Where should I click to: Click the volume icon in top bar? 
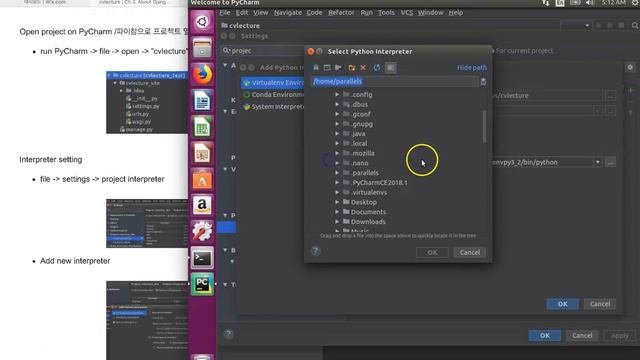pos(590,3)
